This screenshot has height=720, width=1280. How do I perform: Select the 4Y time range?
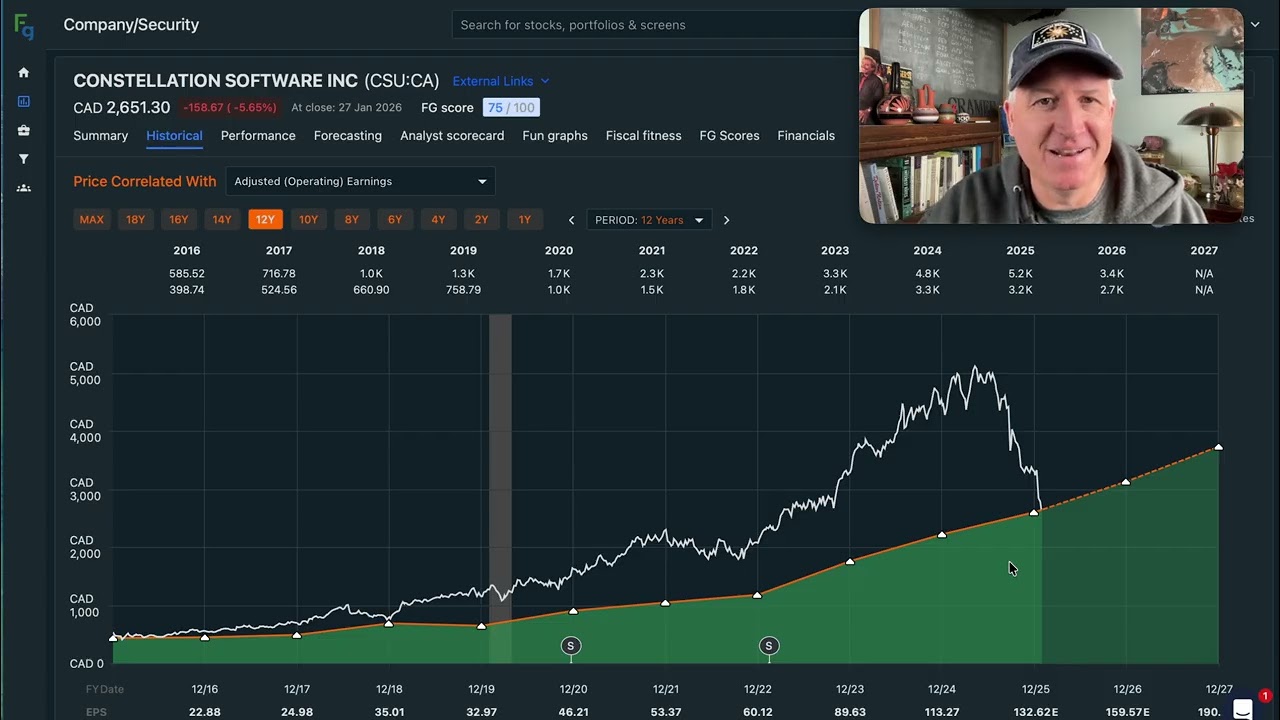point(438,220)
